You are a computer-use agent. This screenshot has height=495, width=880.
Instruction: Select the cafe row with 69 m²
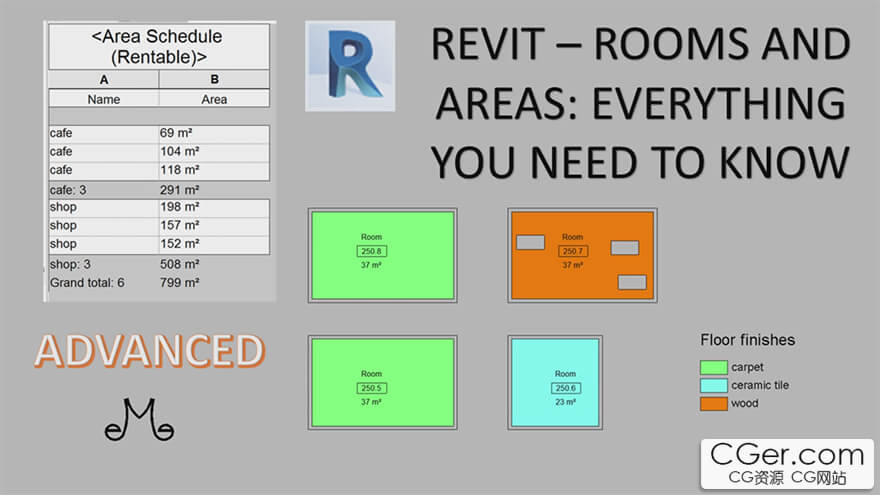[159, 134]
